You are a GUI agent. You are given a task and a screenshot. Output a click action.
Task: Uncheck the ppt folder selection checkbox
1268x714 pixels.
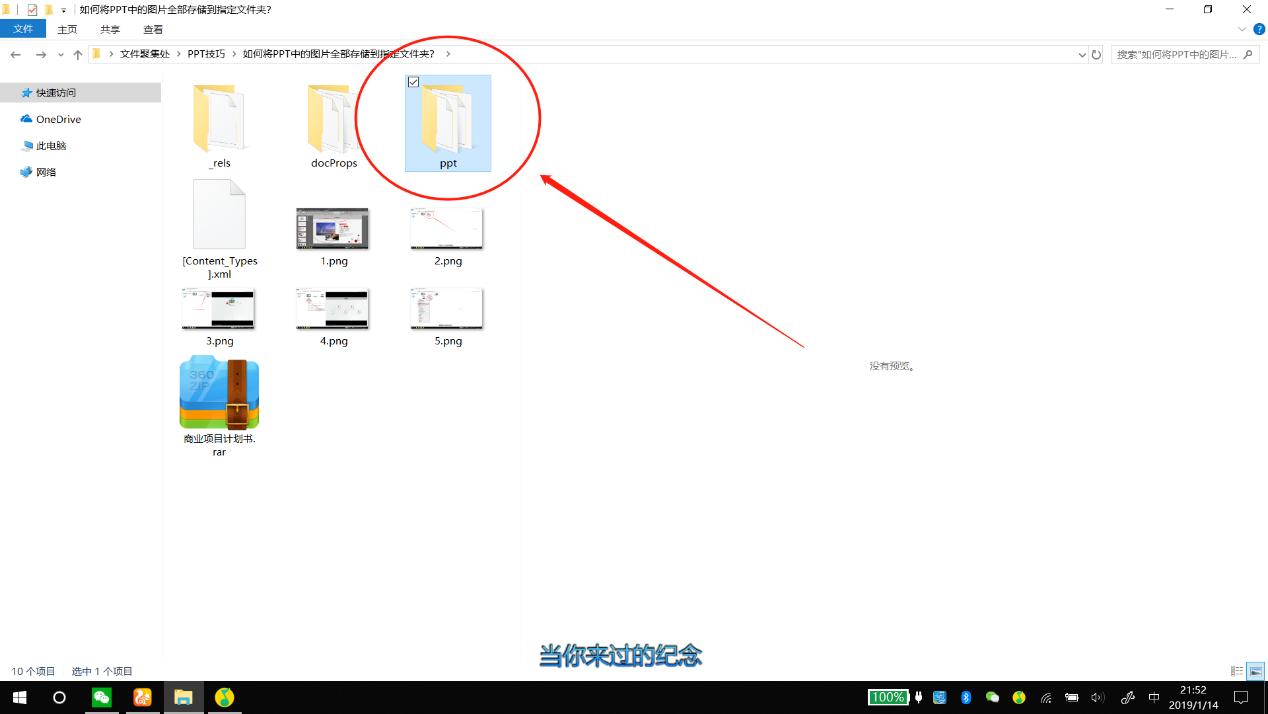pos(414,82)
